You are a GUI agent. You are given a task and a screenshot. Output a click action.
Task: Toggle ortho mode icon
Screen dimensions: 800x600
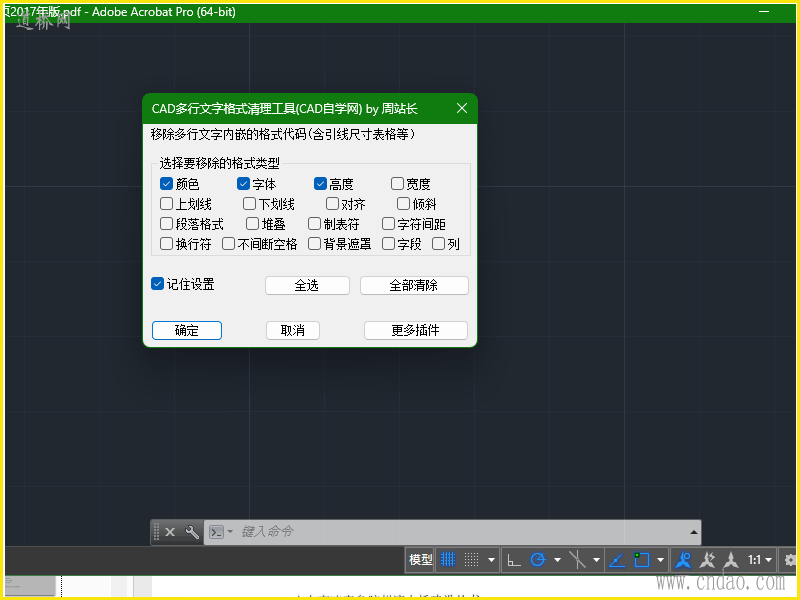click(x=514, y=560)
